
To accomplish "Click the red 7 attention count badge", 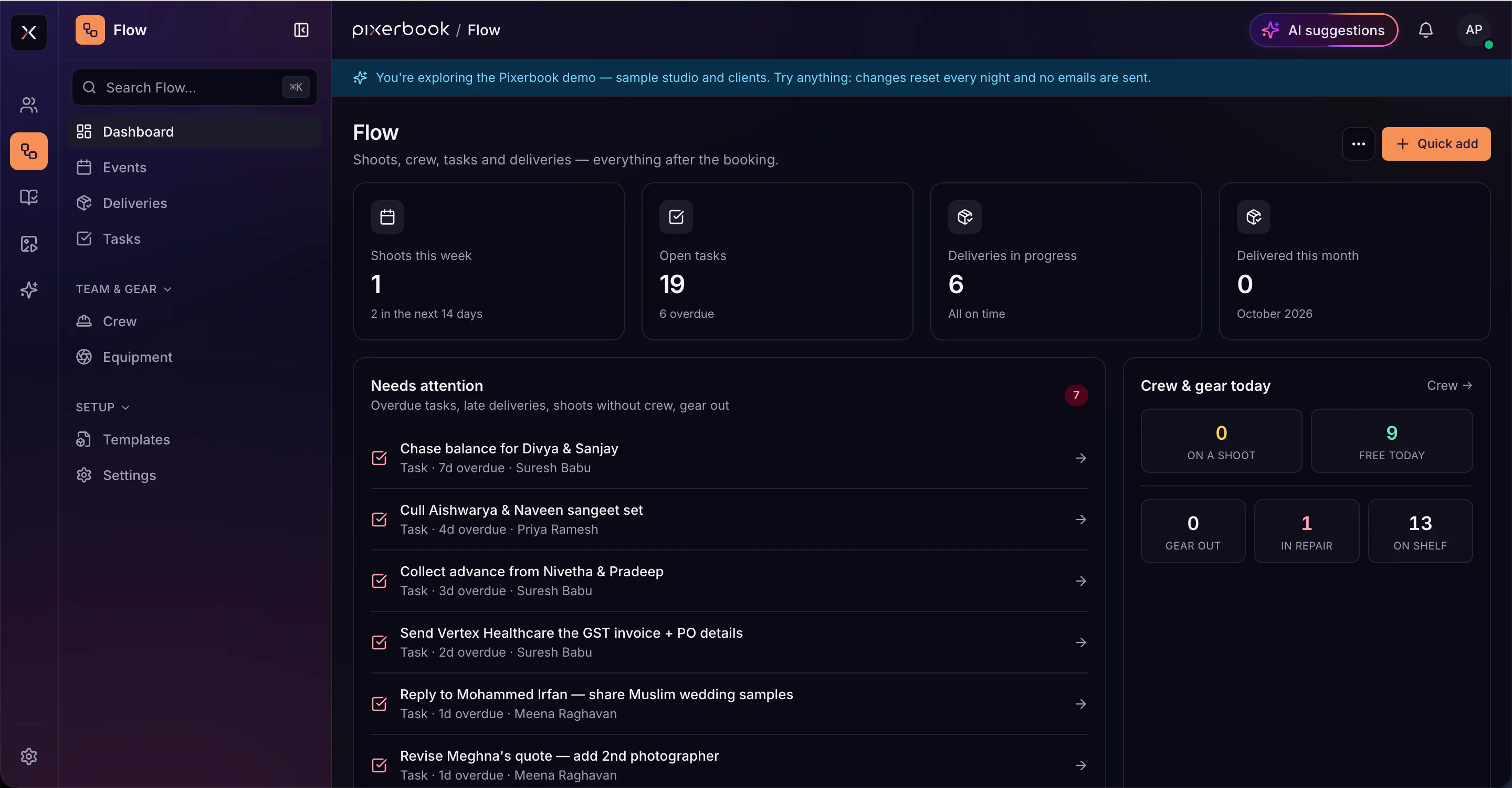I will pyautogui.click(x=1076, y=395).
